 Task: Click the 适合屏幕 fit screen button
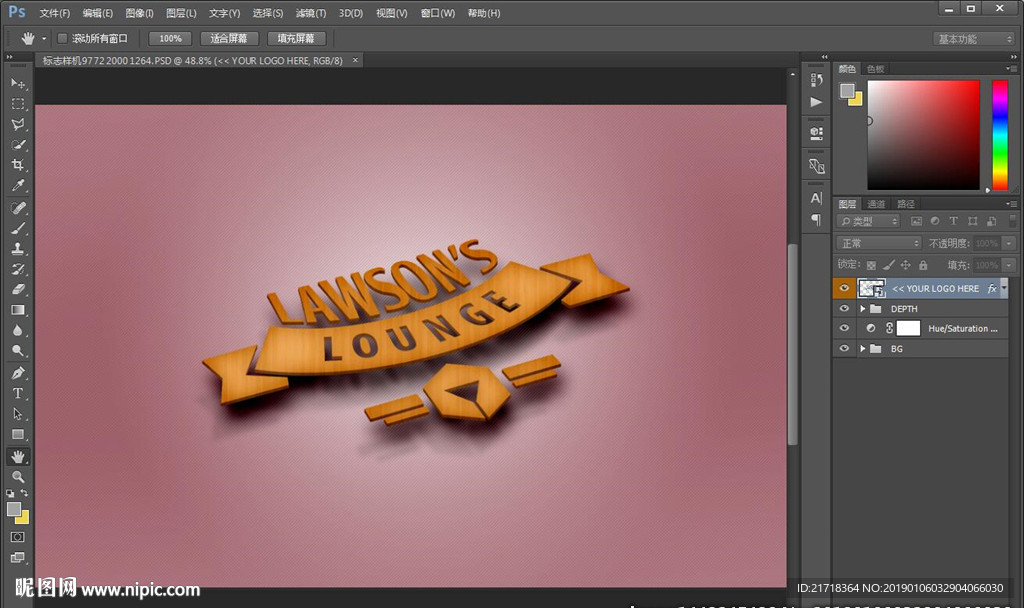(229, 39)
